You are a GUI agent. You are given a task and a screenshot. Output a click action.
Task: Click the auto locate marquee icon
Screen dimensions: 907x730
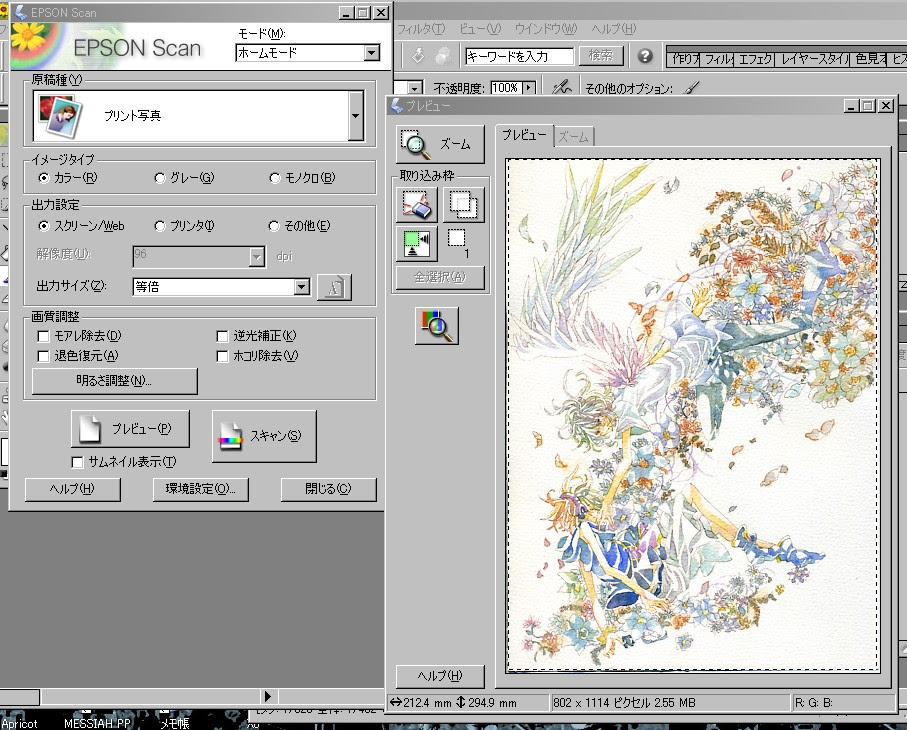click(x=416, y=243)
